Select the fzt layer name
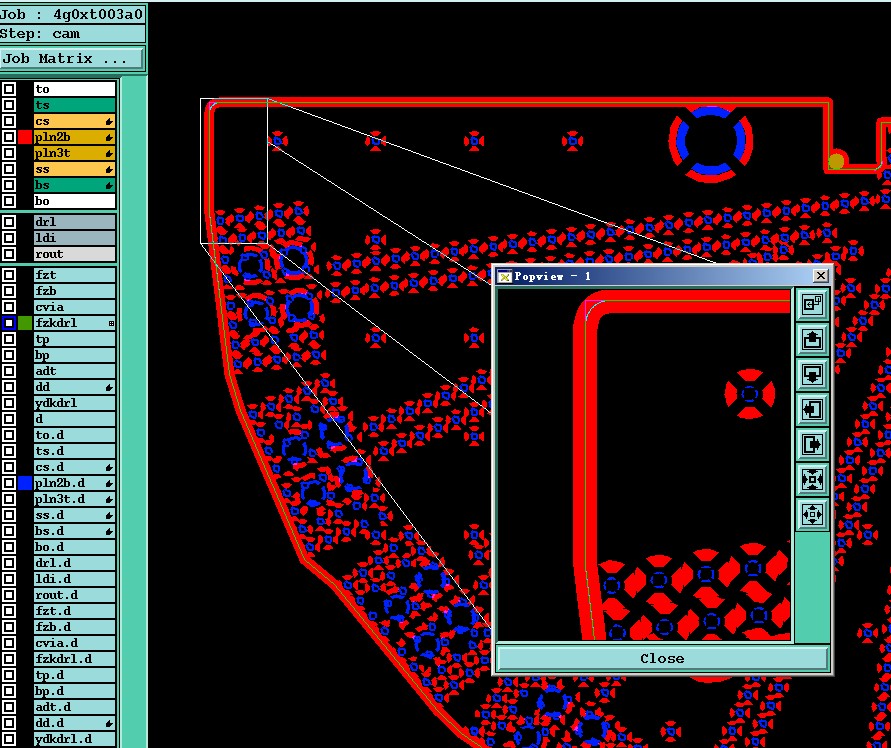 (74, 275)
